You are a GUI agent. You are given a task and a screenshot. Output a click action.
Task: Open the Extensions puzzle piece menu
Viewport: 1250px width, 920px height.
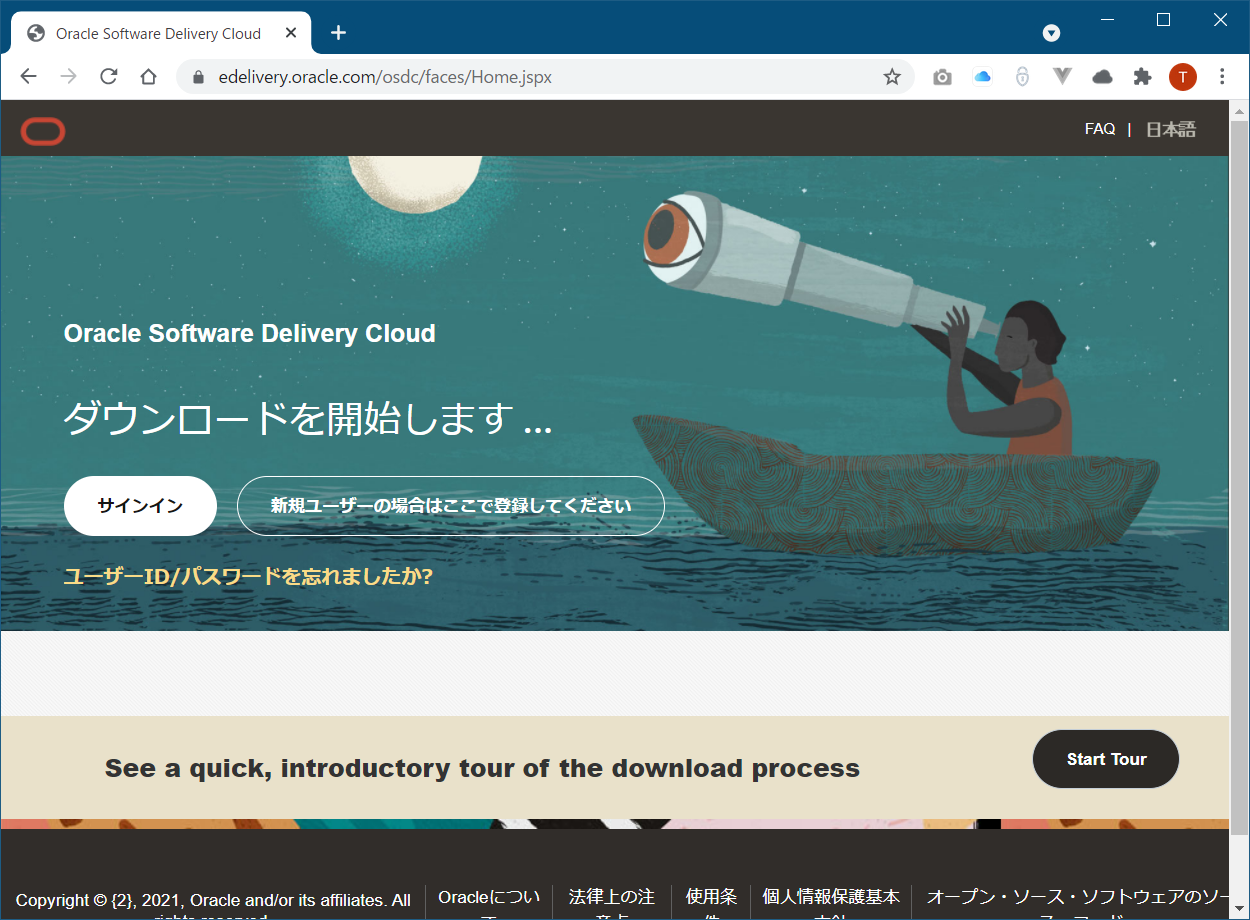1142,77
